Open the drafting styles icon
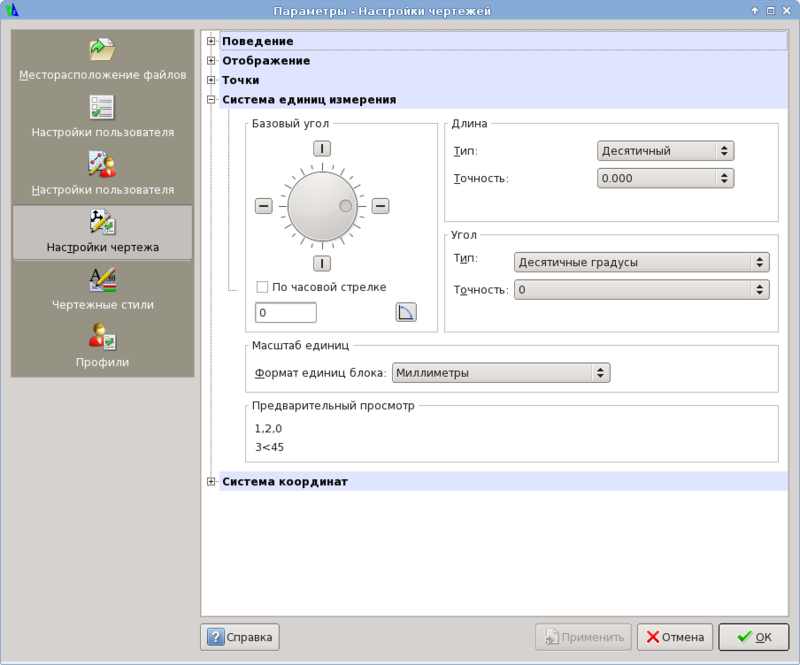The image size is (800, 665). (102, 279)
